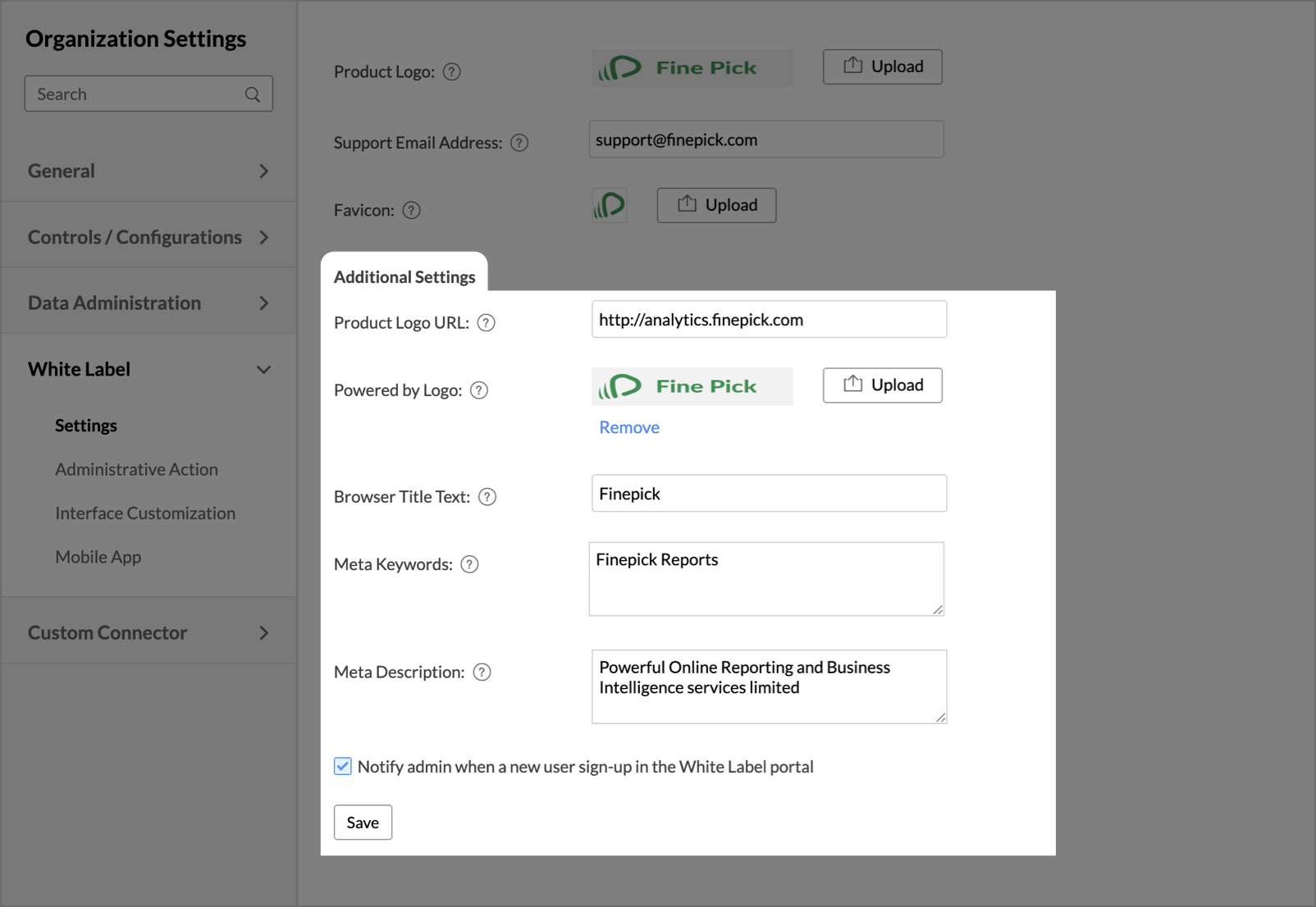
Task: Open Administrative Action submenu item
Action: pos(136,469)
